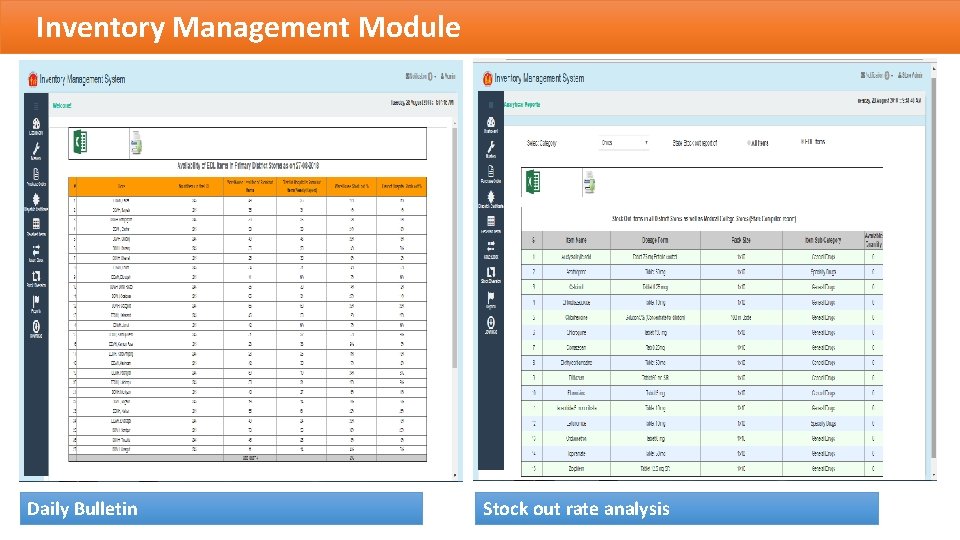The height and width of the screenshot is (540, 960).
Task: Click the print document icon in Daily Bulletin screen
Action: (x=136, y=142)
